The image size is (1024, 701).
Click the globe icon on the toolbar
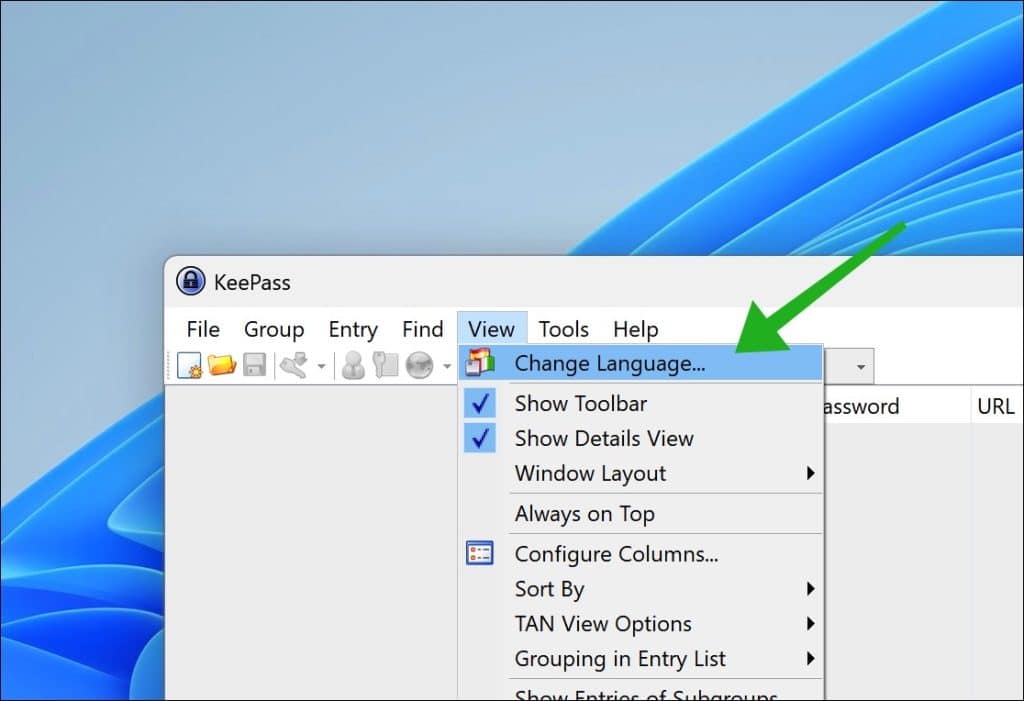pyautogui.click(x=420, y=365)
